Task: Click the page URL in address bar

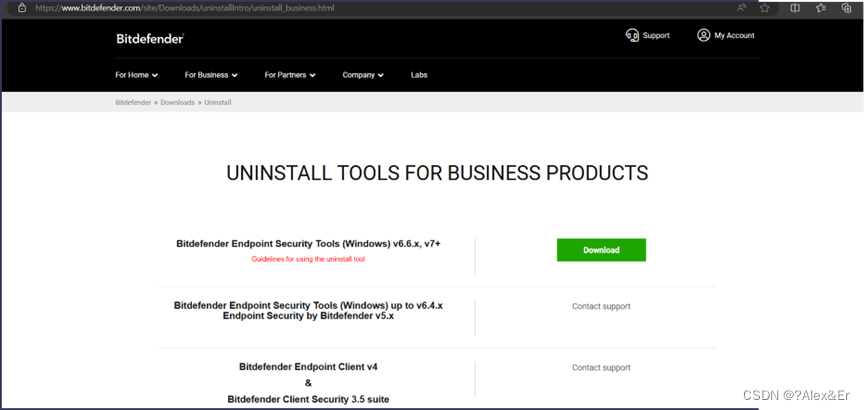Action: tap(184, 8)
